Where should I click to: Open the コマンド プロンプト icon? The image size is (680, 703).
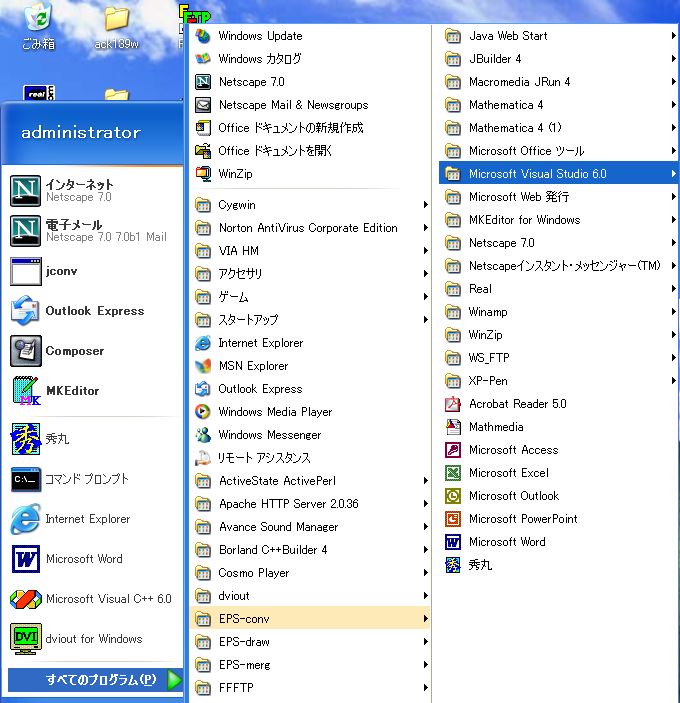point(26,479)
